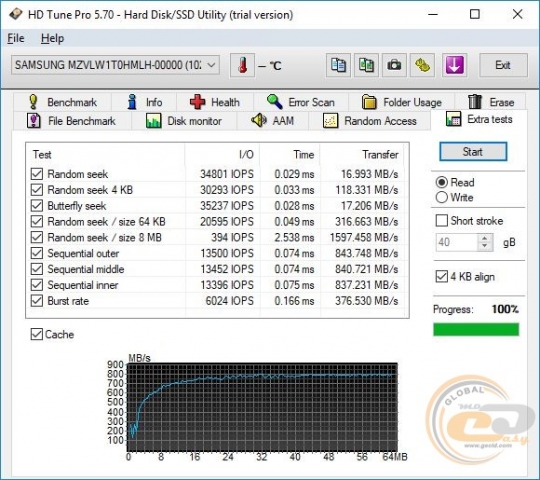Click the copy text to clipboard icon
This screenshot has height=480, width=540.
[338, 65]
